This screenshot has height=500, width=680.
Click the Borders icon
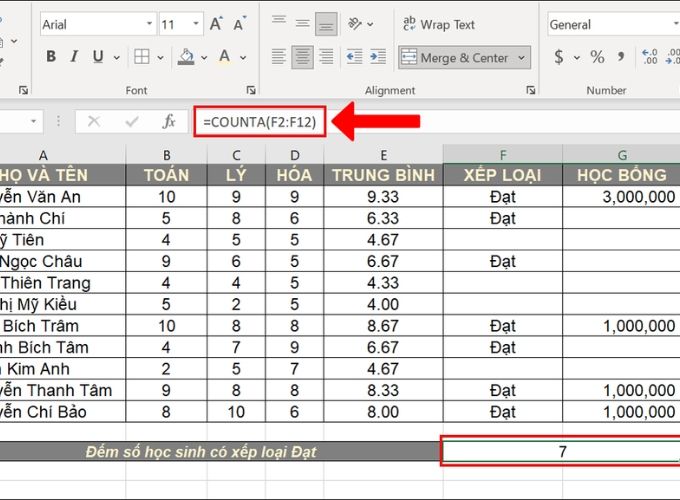pyautogui.click(x=142, y=56)
